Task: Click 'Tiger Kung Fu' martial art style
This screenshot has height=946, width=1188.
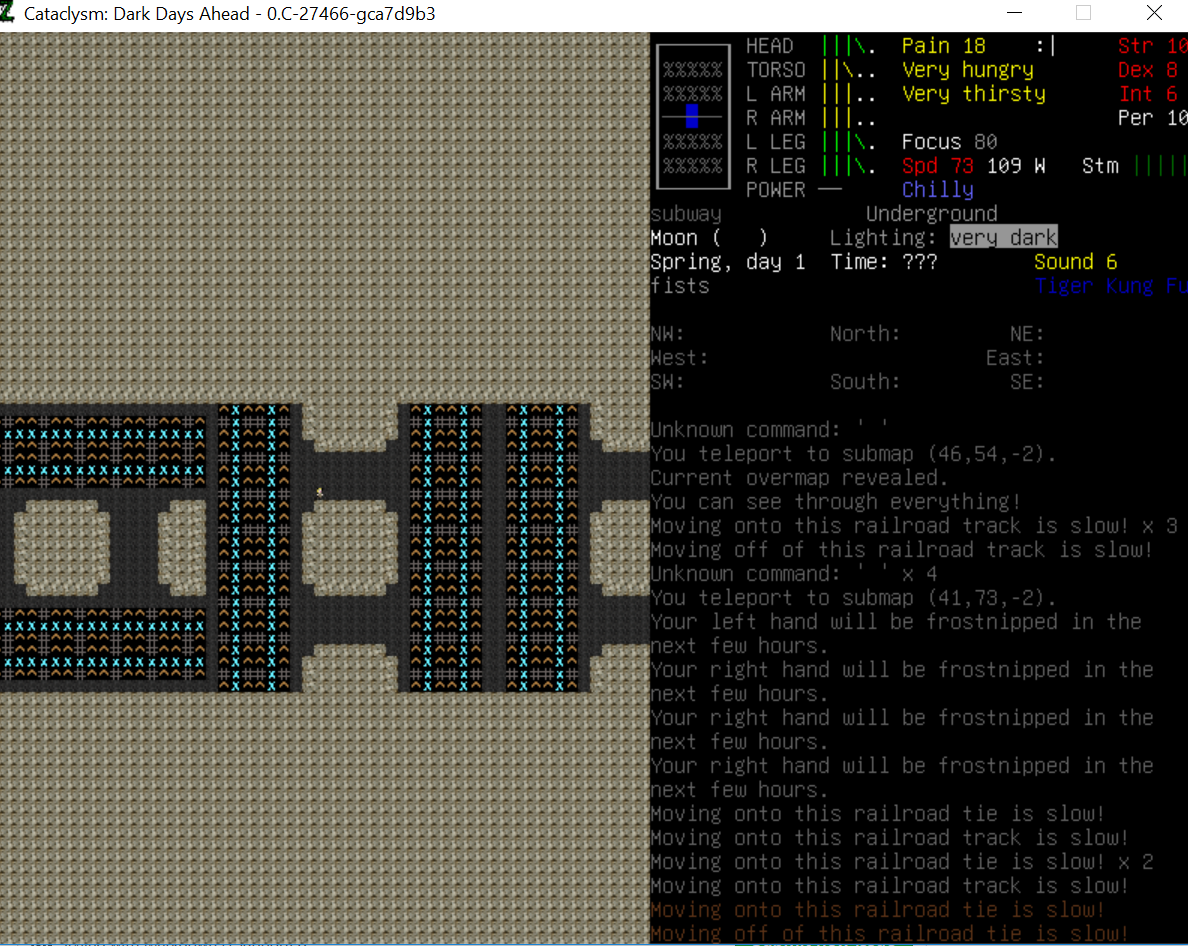Action: pos(1111,286)
